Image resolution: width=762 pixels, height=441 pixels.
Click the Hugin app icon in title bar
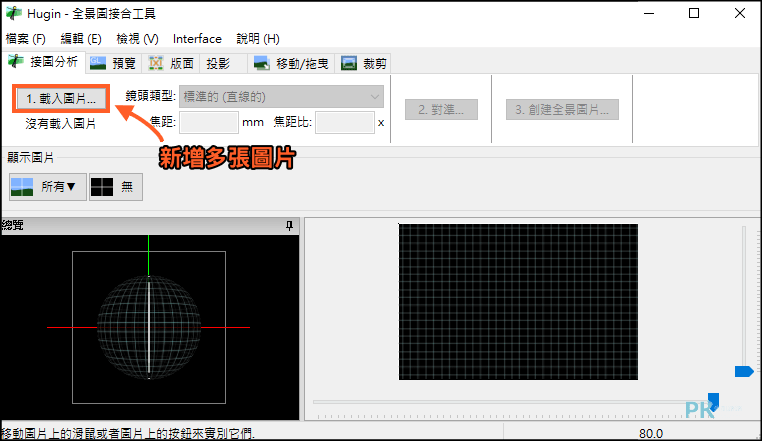click(x=14, y=13)
